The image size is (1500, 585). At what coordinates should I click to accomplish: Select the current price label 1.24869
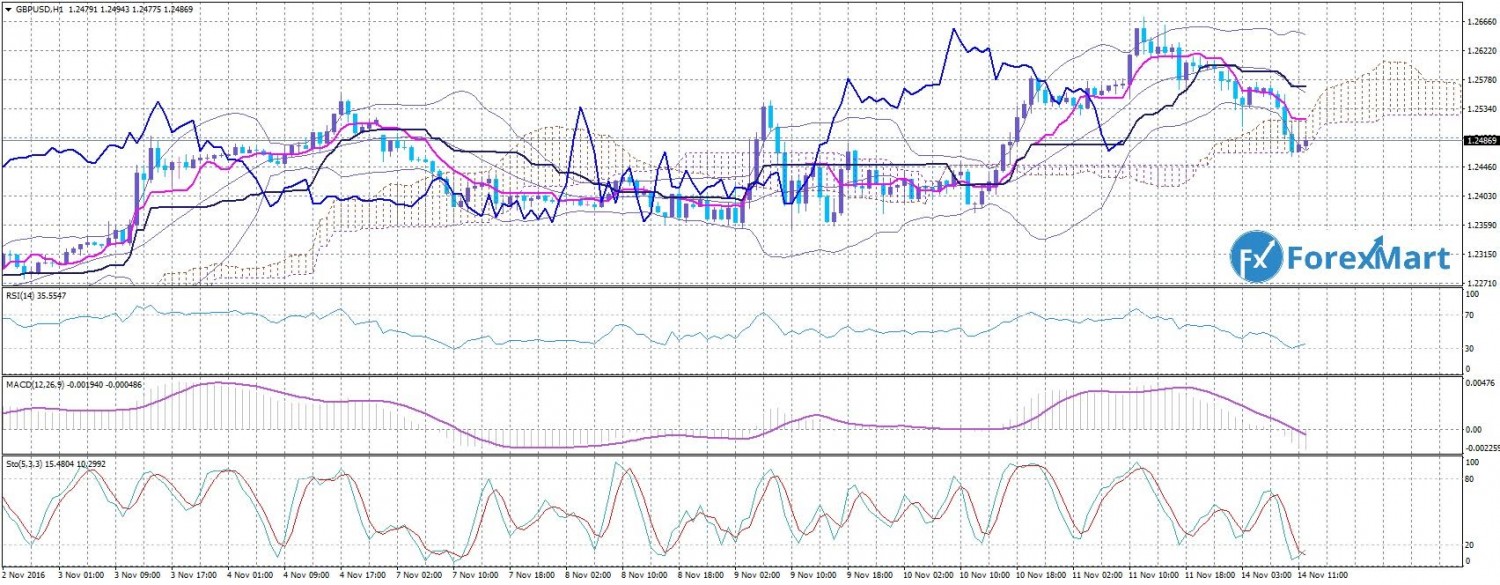1480,141
